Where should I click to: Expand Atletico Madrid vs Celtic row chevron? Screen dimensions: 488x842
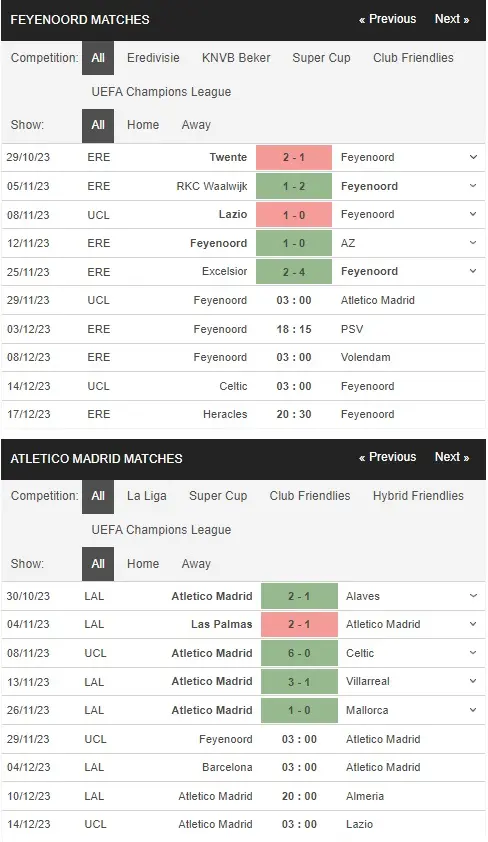[473, 653]
